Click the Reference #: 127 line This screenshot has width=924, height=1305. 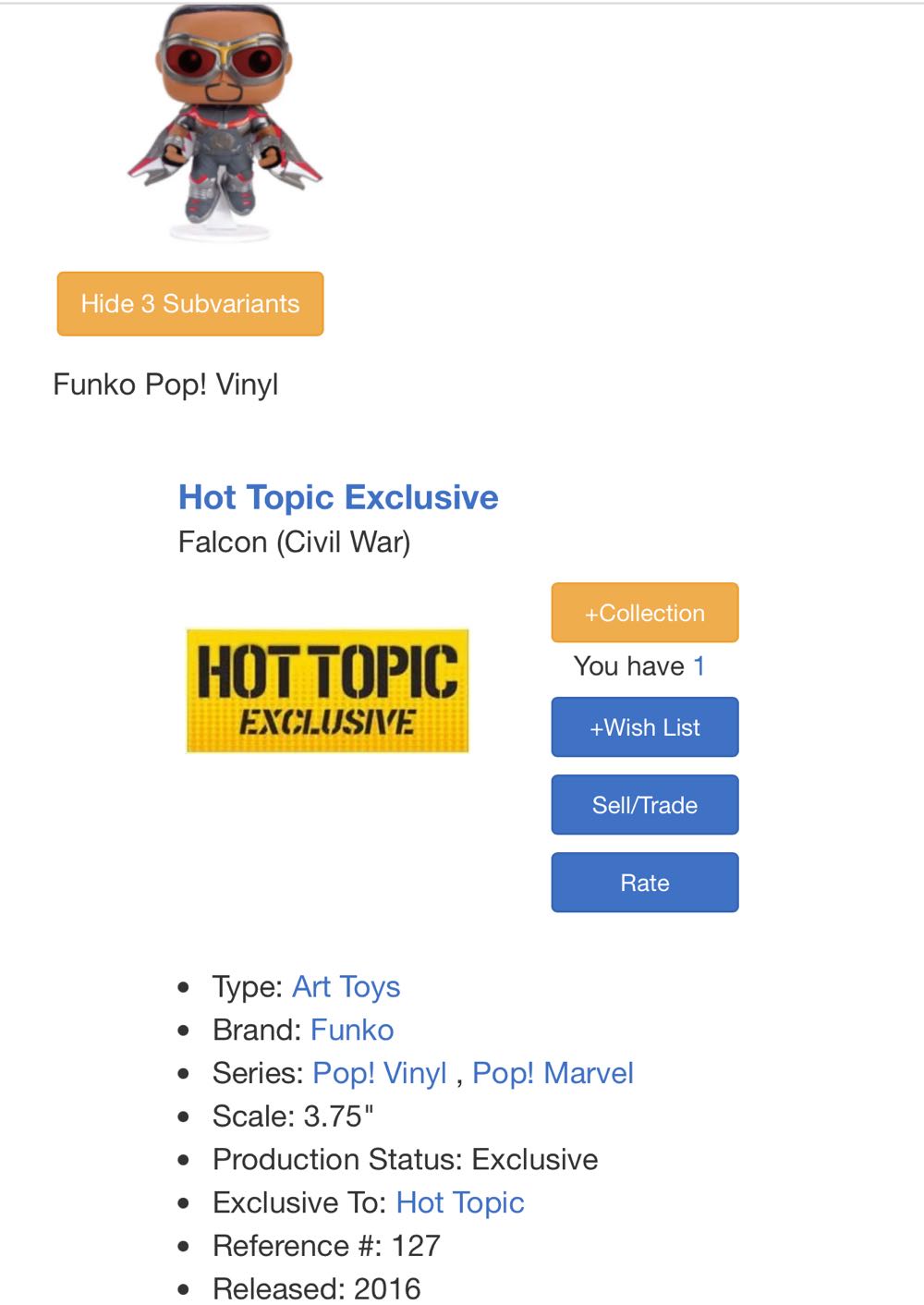click(x=326, y=1246)
